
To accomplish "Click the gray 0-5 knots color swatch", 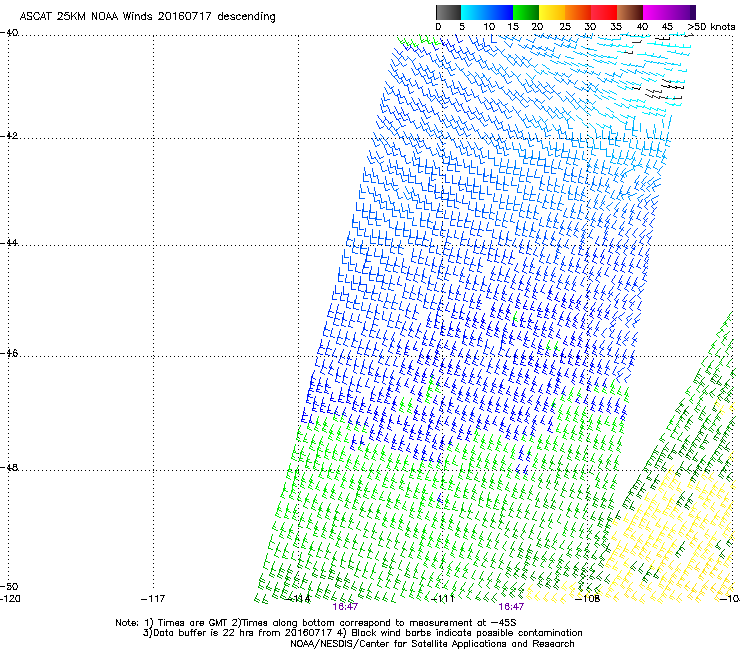I will [x=448, y=12].
